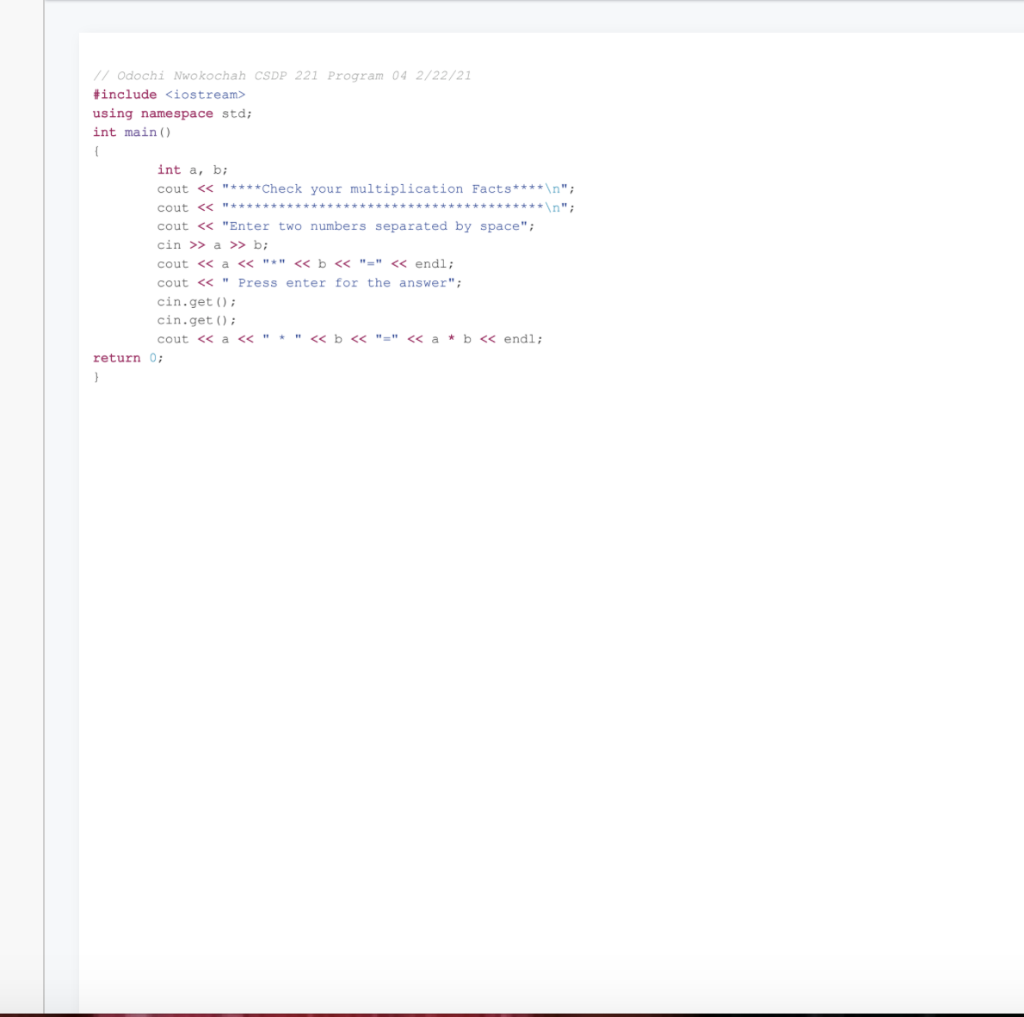Click the closing curly brace line
This screenshot has height=1017, width=1024.
97,377
